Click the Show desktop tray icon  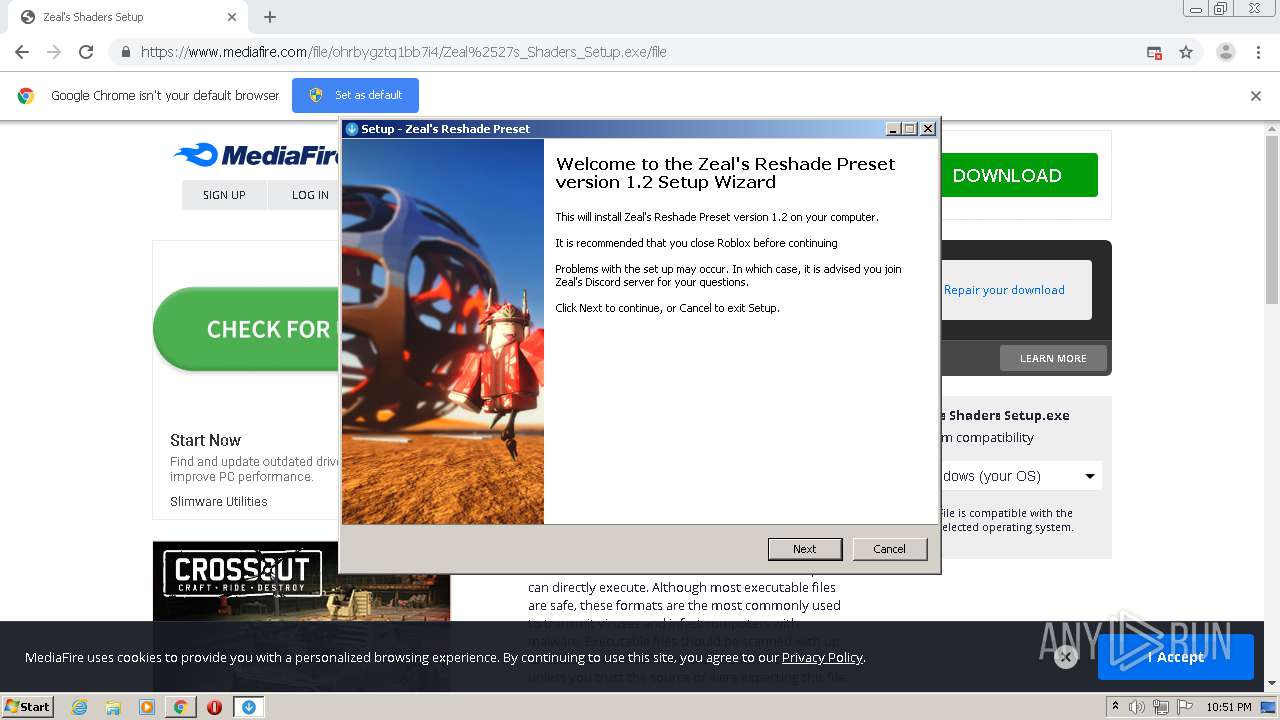click(x=1269, y=707)
